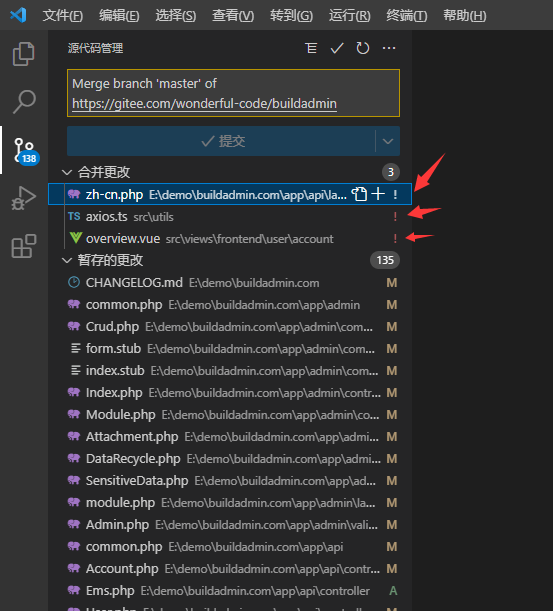Open the more actions ellipsis menu
This screenshot has height=611, width=553.
(389, 48)
